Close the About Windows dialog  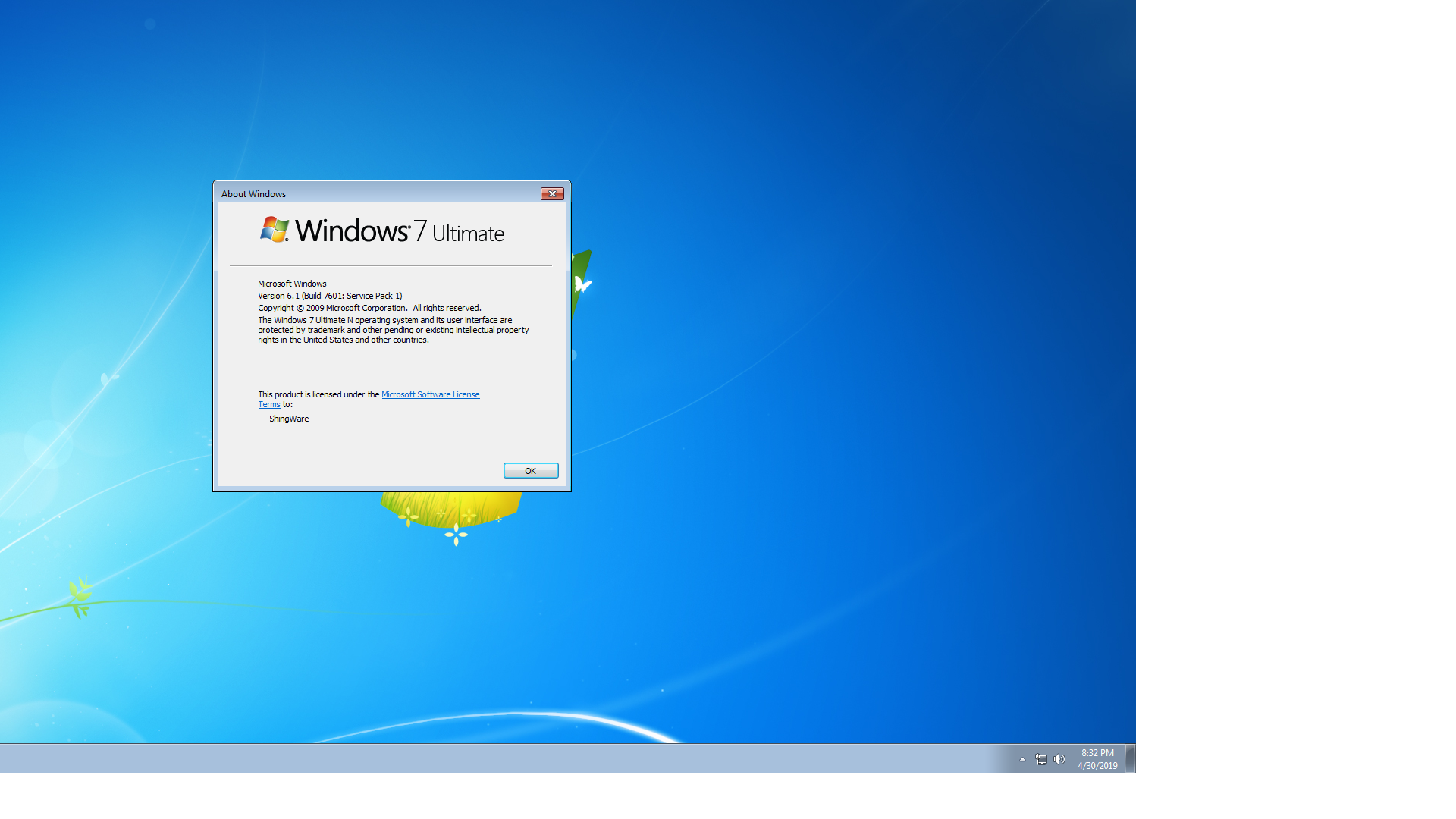(552, 194)
